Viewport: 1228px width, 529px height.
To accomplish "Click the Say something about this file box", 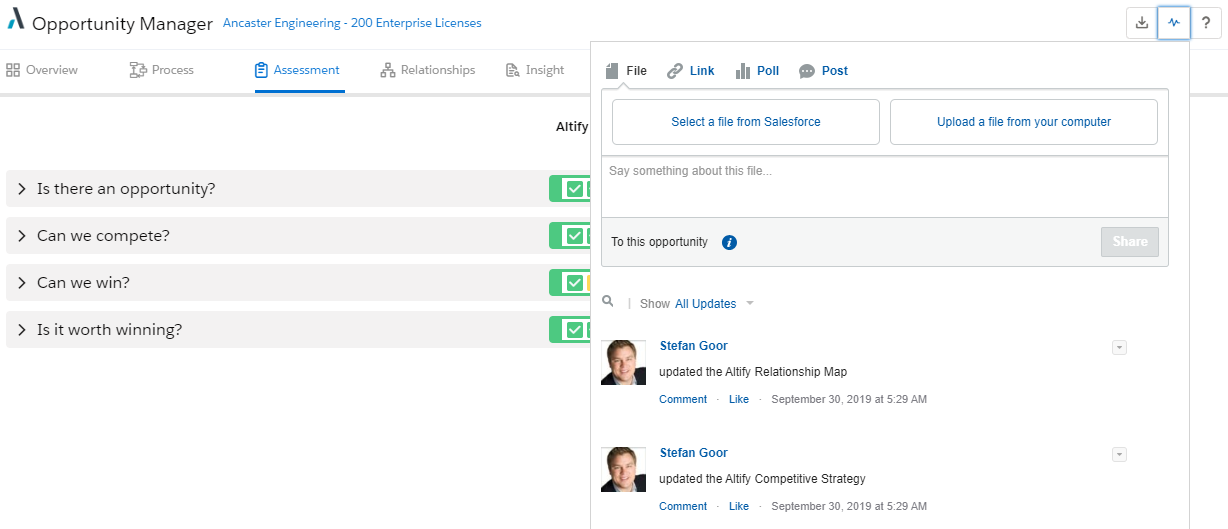I will tap(884, 187).
